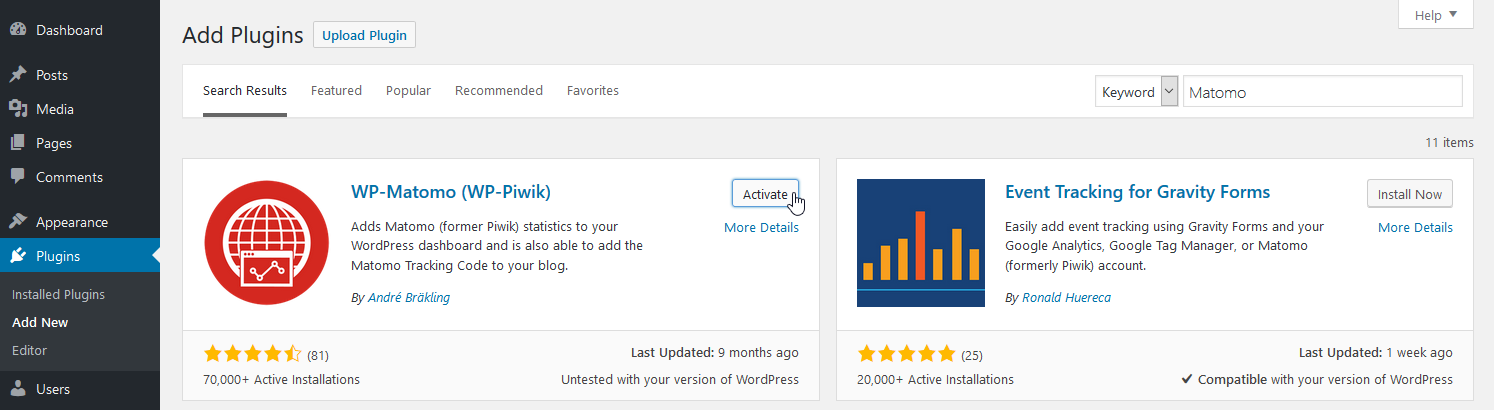Expand the Help panel
The image size is (1494, 410).
point(1436,15)
